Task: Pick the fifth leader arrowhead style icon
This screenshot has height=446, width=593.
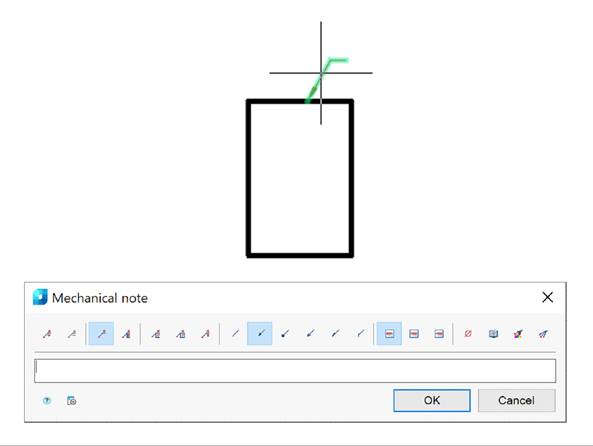Action: pyautogui.click(x=335, y=333)
